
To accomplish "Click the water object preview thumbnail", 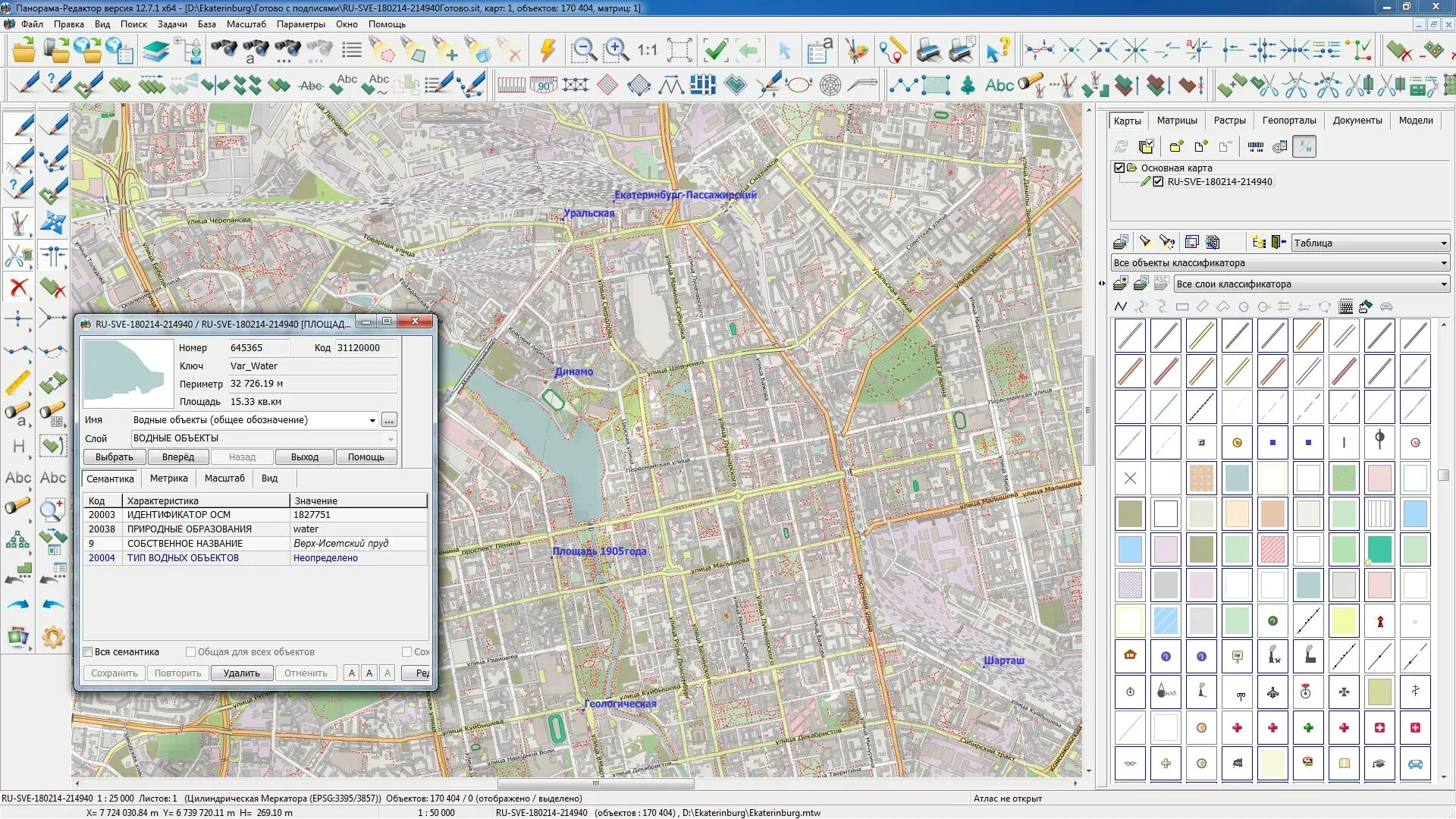I will [x=128, y=372].
